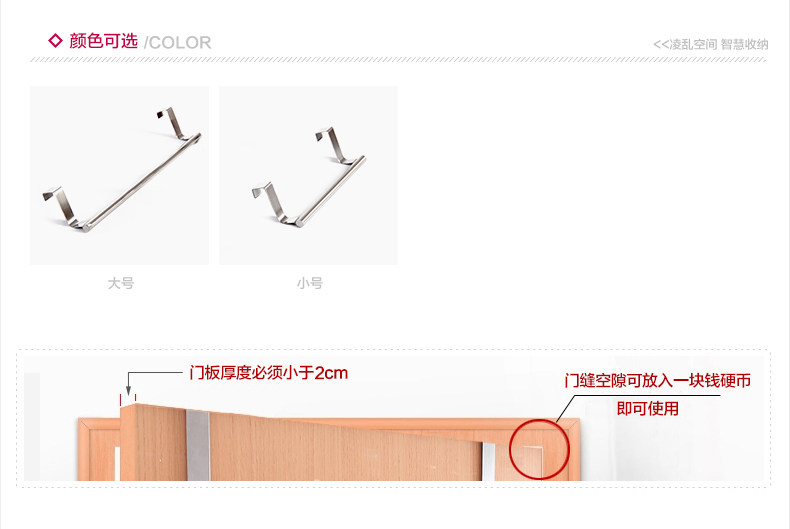This screenshot has height=529, width=790.
Task: Click the wooden door panel image
Action: 302,442
